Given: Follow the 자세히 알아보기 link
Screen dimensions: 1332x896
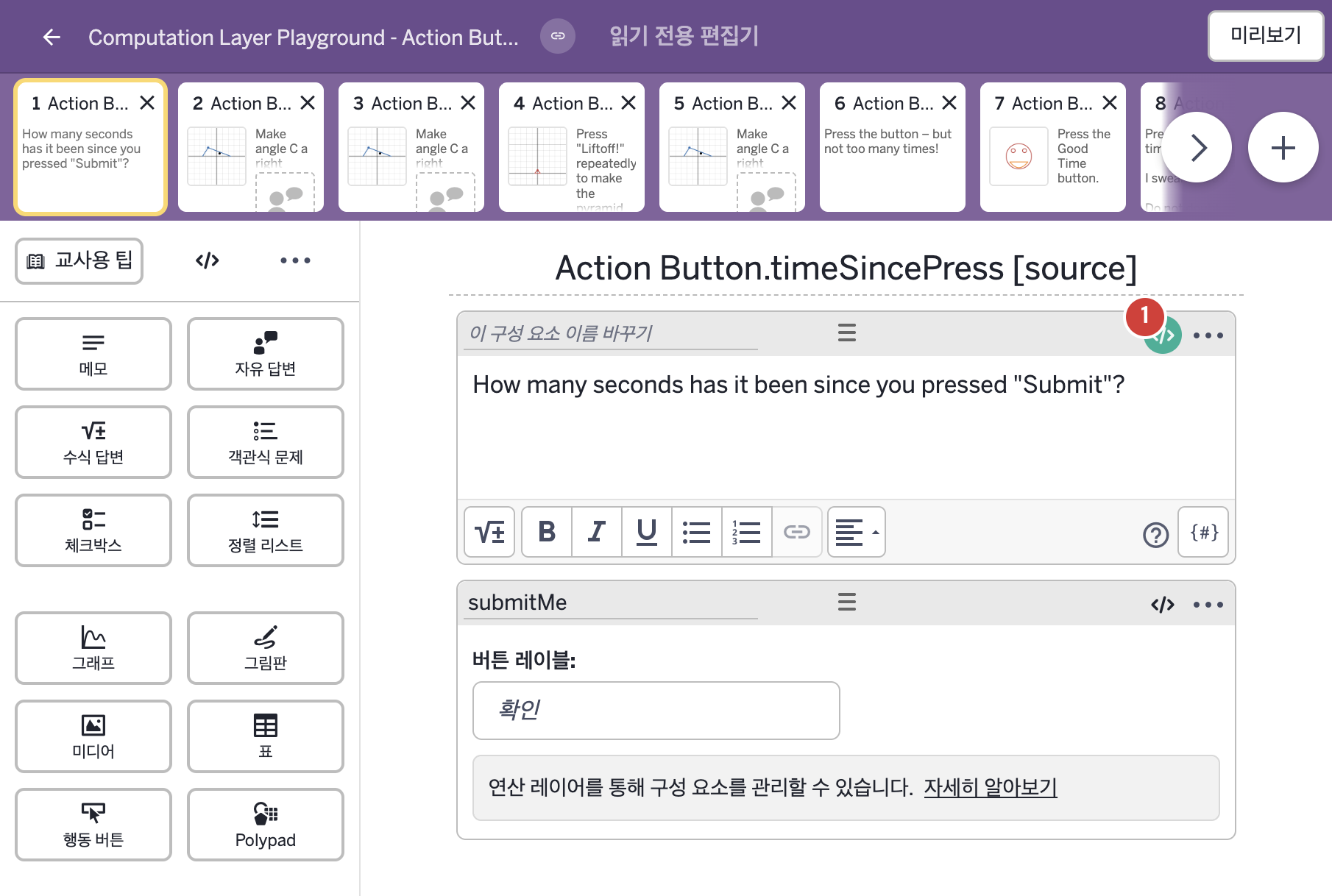Looking at the screenshot, I should point(991,787).
